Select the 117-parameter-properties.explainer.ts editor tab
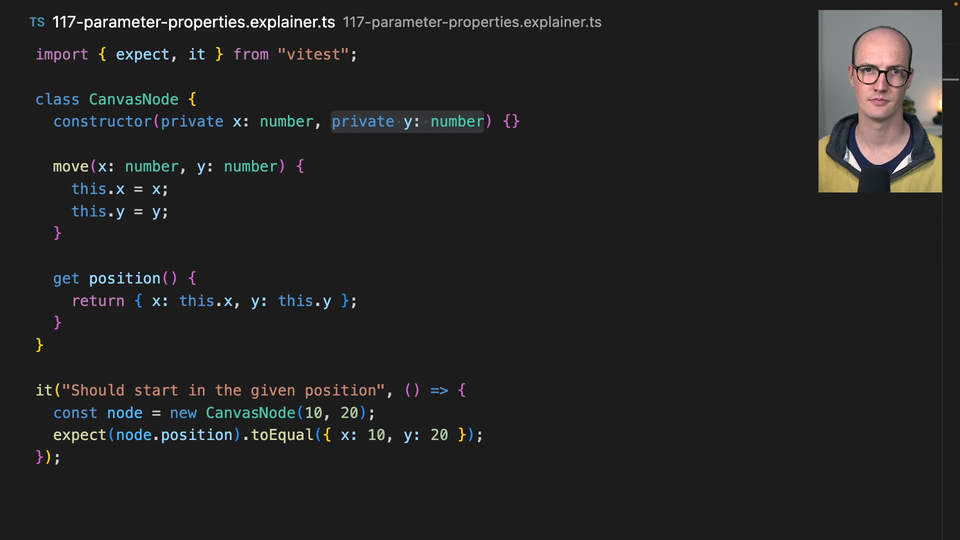This screenshot has width=960, height=540. pyautogui.click(x=193, y=22)
